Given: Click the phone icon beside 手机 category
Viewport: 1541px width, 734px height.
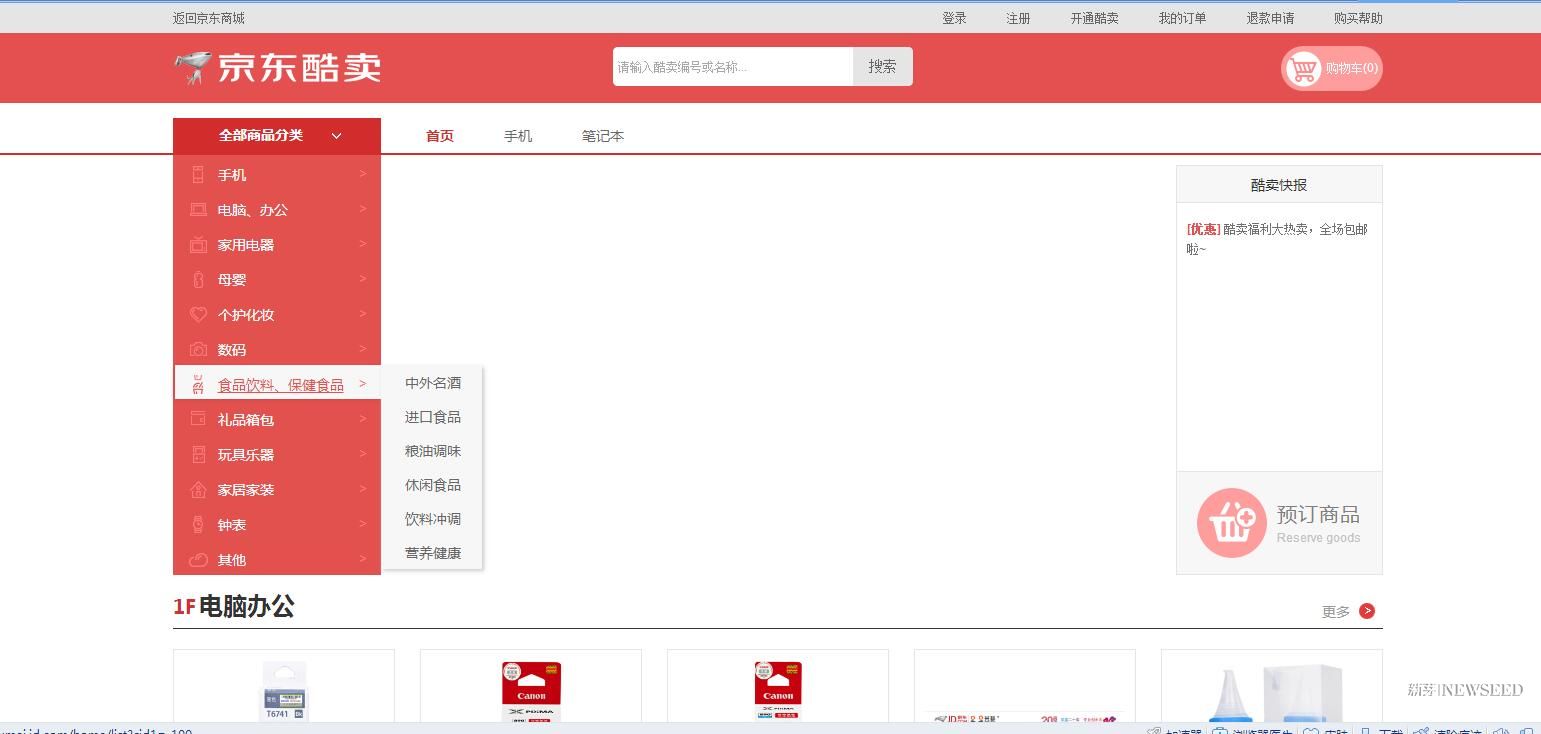Looking at the screenshot, I should coord(198,175).
